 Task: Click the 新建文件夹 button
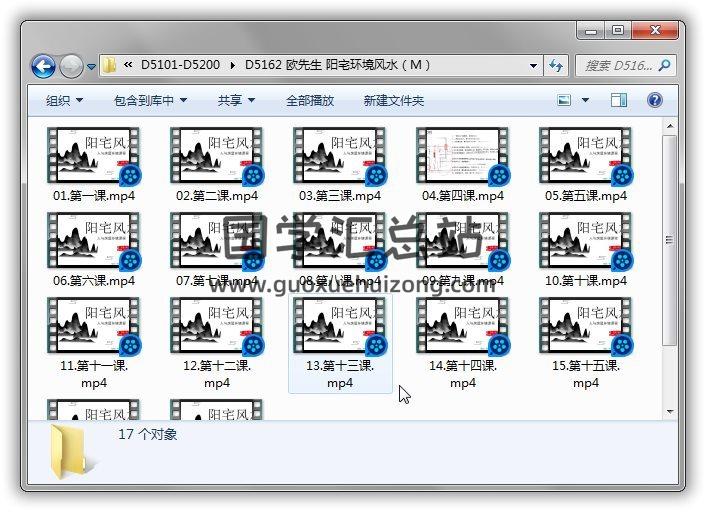(393, 100)
